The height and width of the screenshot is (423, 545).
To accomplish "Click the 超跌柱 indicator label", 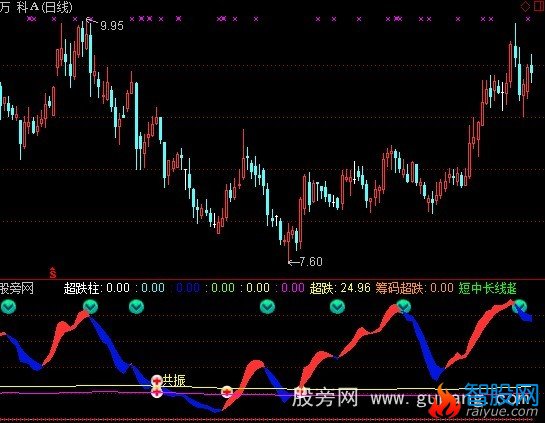I will click(x=82, y=288).
